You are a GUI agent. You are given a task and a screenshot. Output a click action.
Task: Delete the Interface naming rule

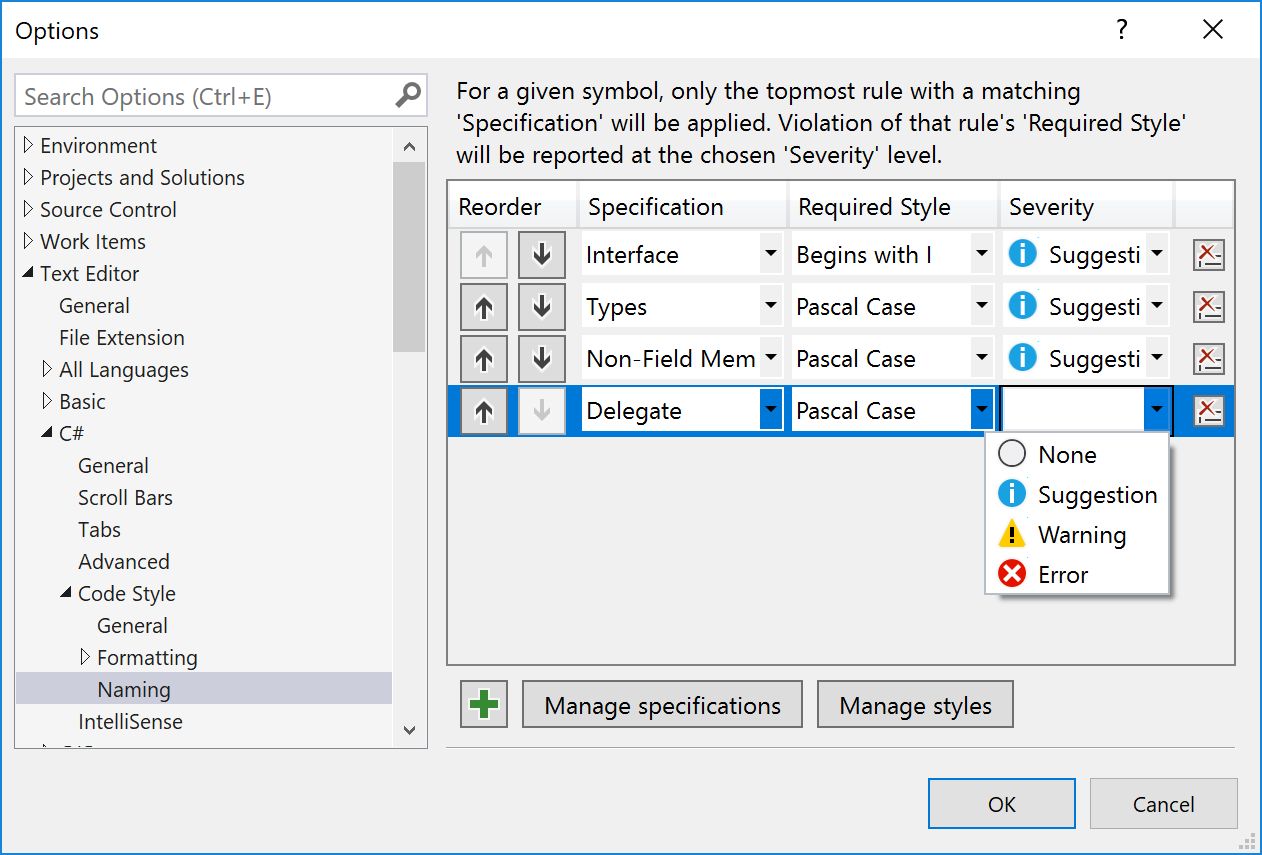1208,255
